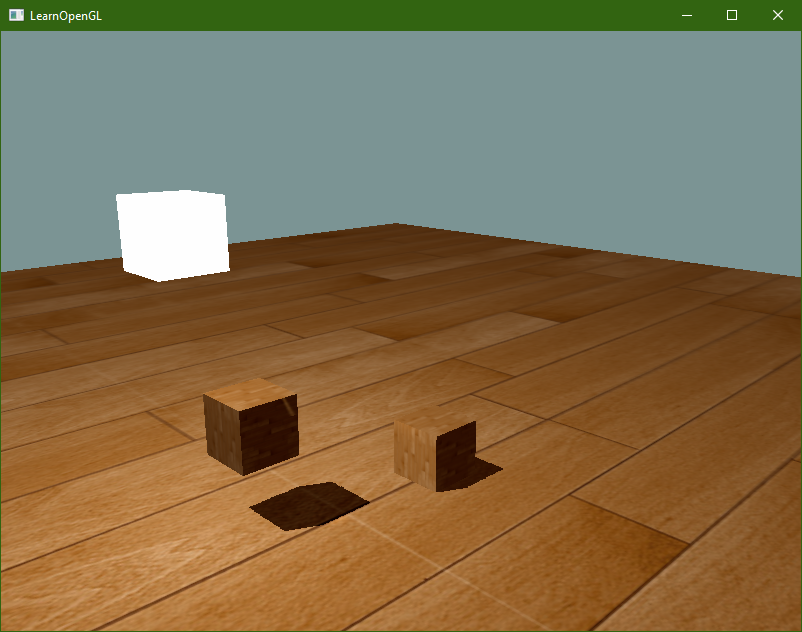Click the right side face of left wooden cube
The width and height of the screenshot is (802, 632).
click(272, 432)
